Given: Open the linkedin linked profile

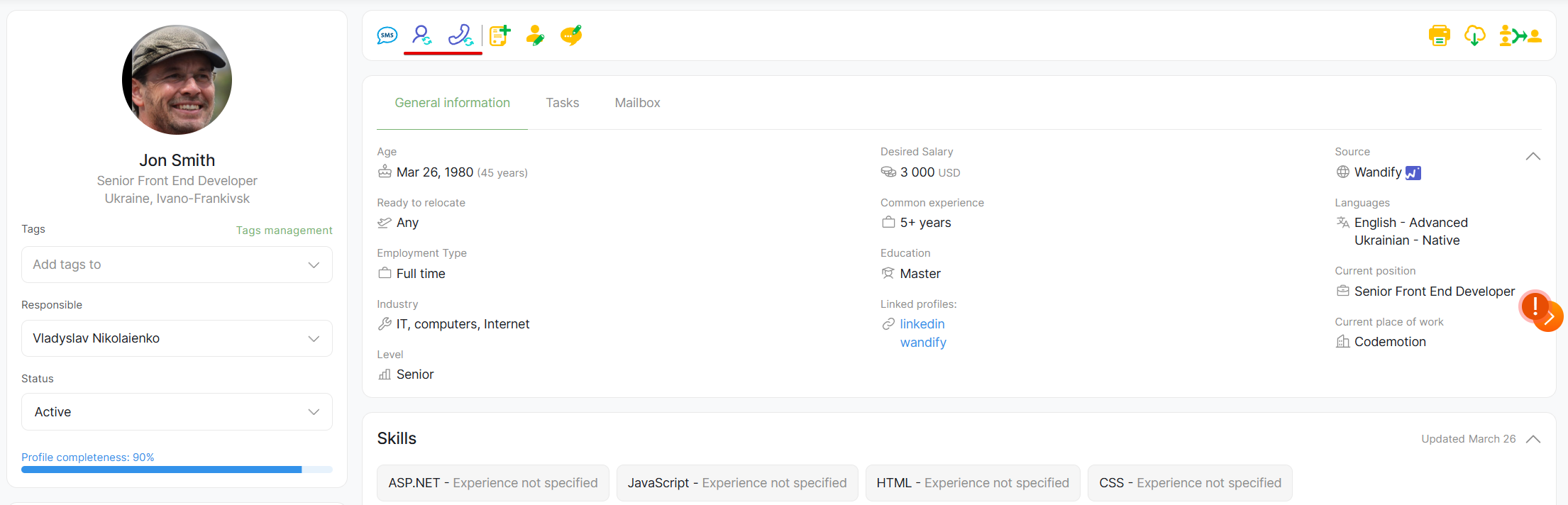Looking at the screenshot, I should point(922,324).
